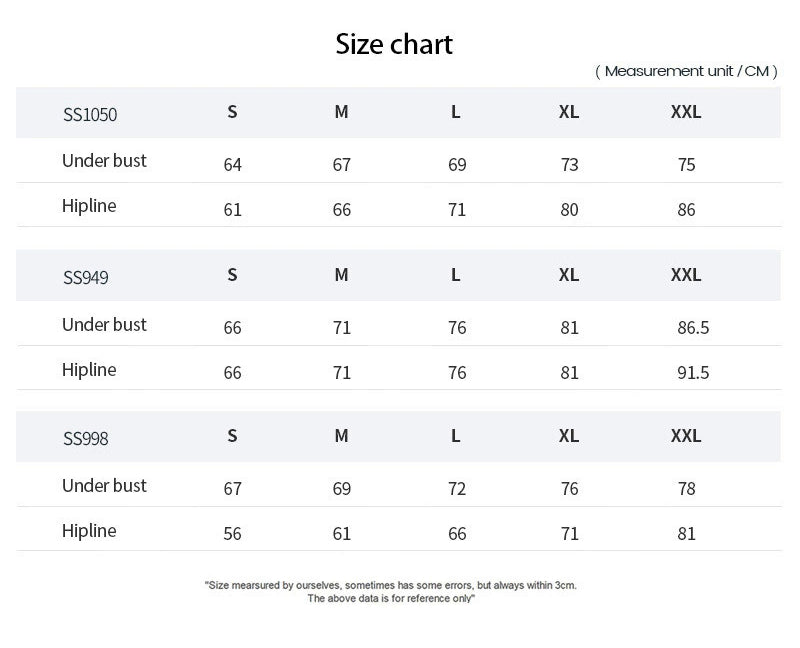Click SS949 Under bust XXL value 86.5

693,328
